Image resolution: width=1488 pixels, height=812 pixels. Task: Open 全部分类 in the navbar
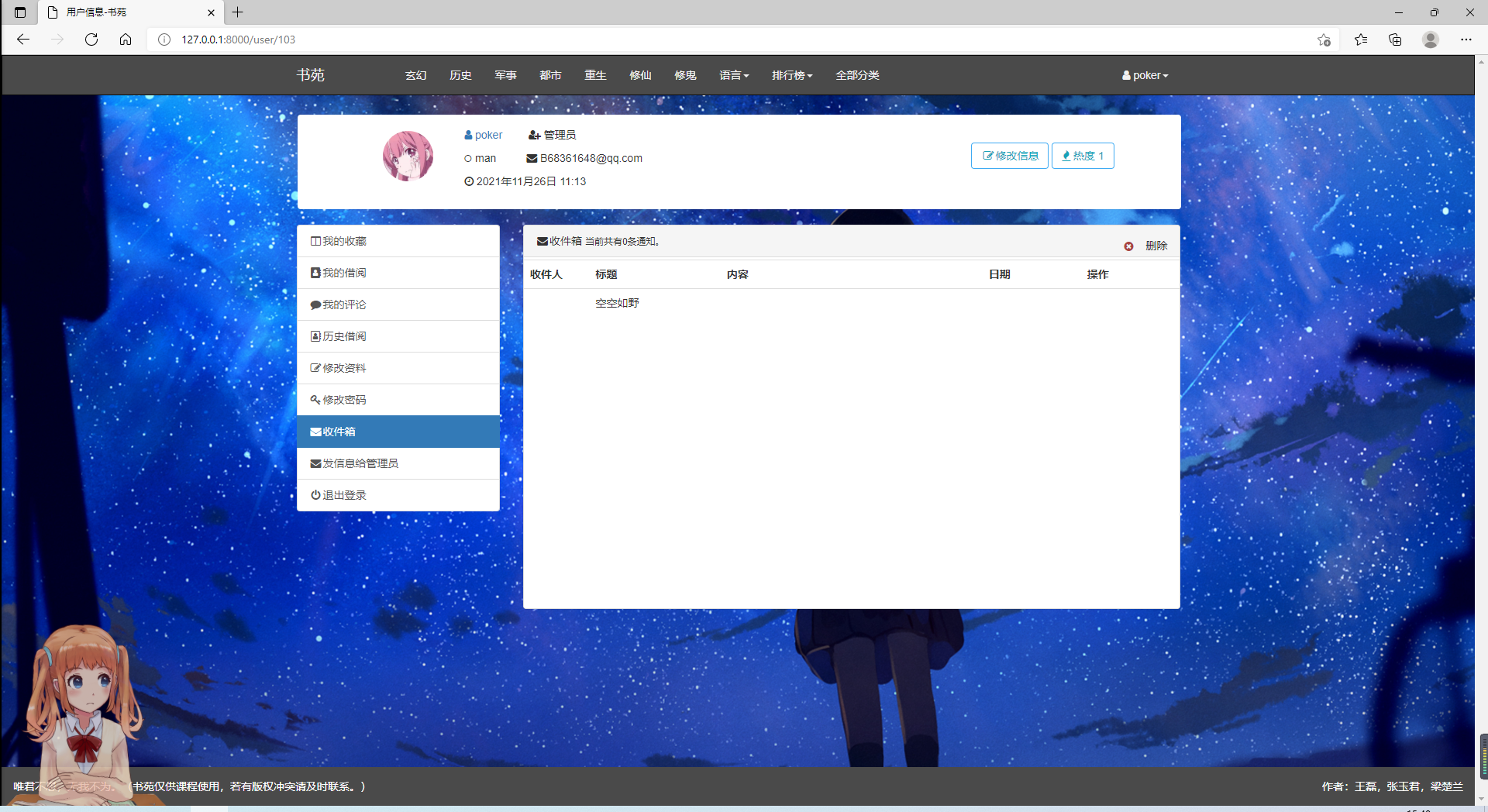pos(858,75)
